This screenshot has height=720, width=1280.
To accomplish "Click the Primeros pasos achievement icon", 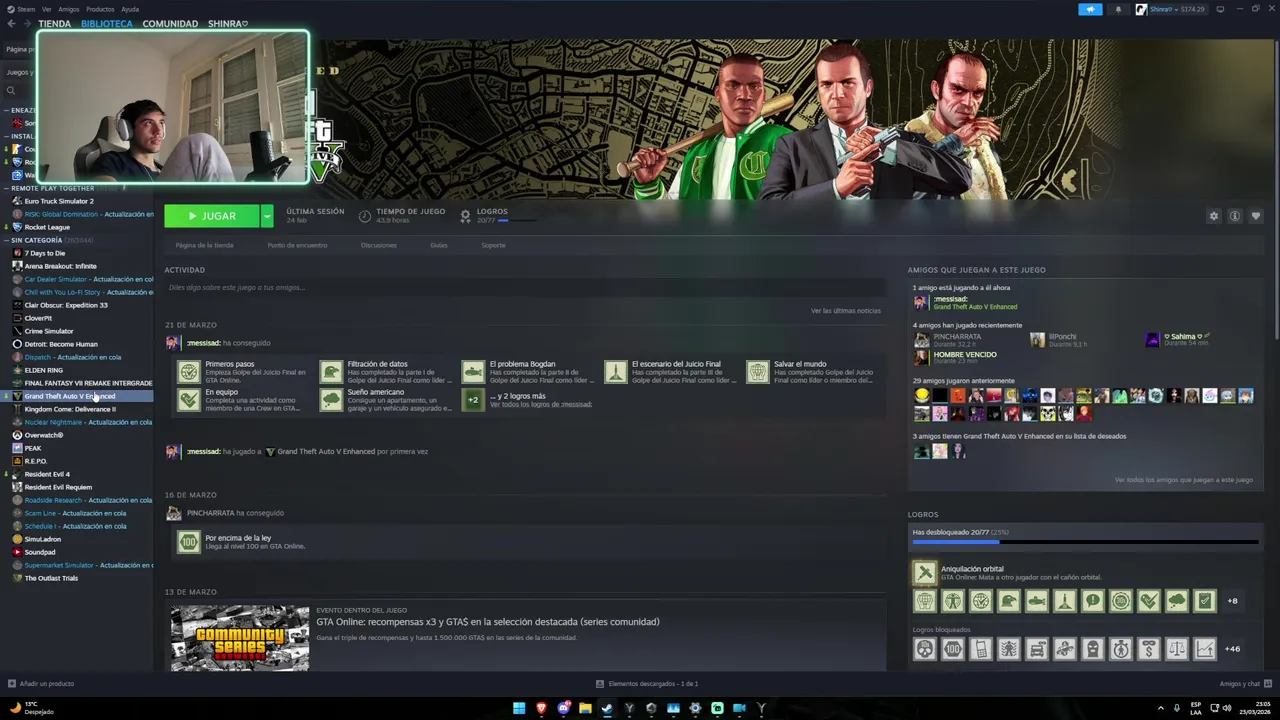I will [189, 372].
